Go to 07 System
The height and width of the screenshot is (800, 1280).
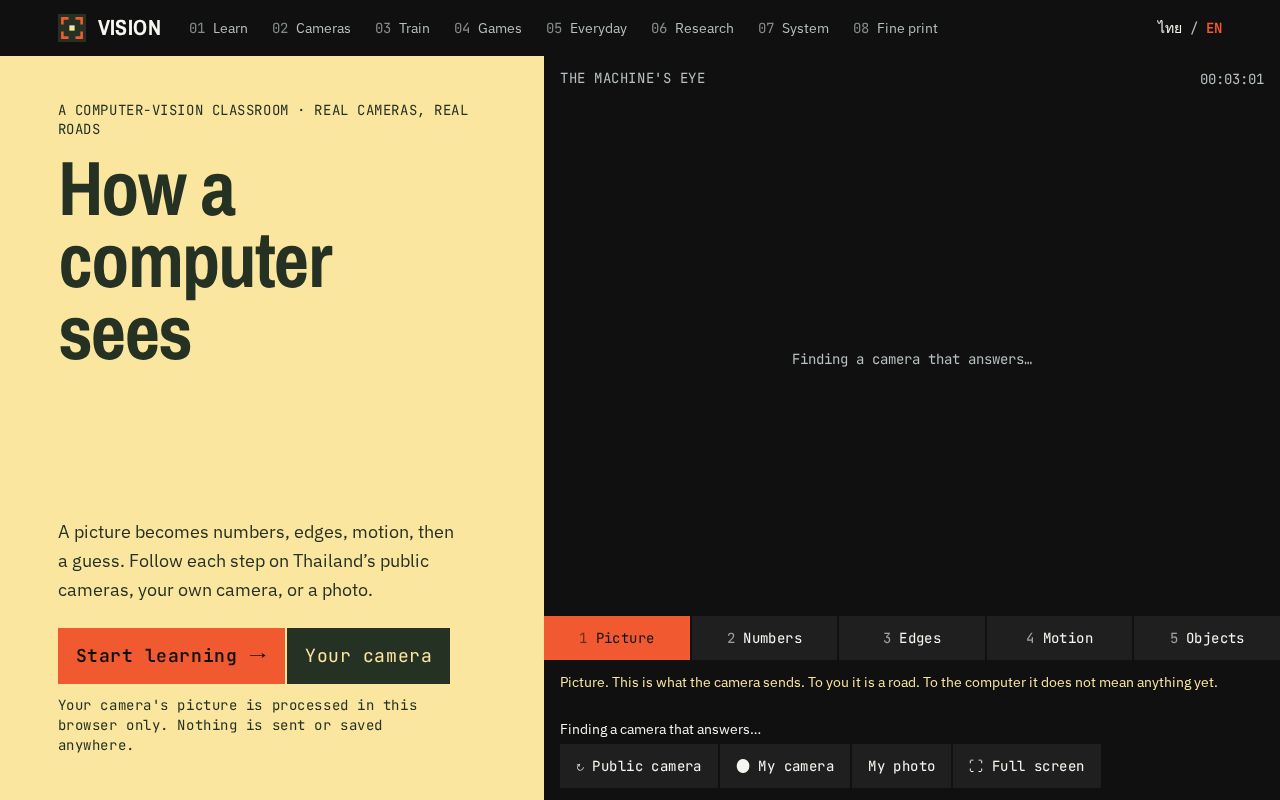point(793,28)
